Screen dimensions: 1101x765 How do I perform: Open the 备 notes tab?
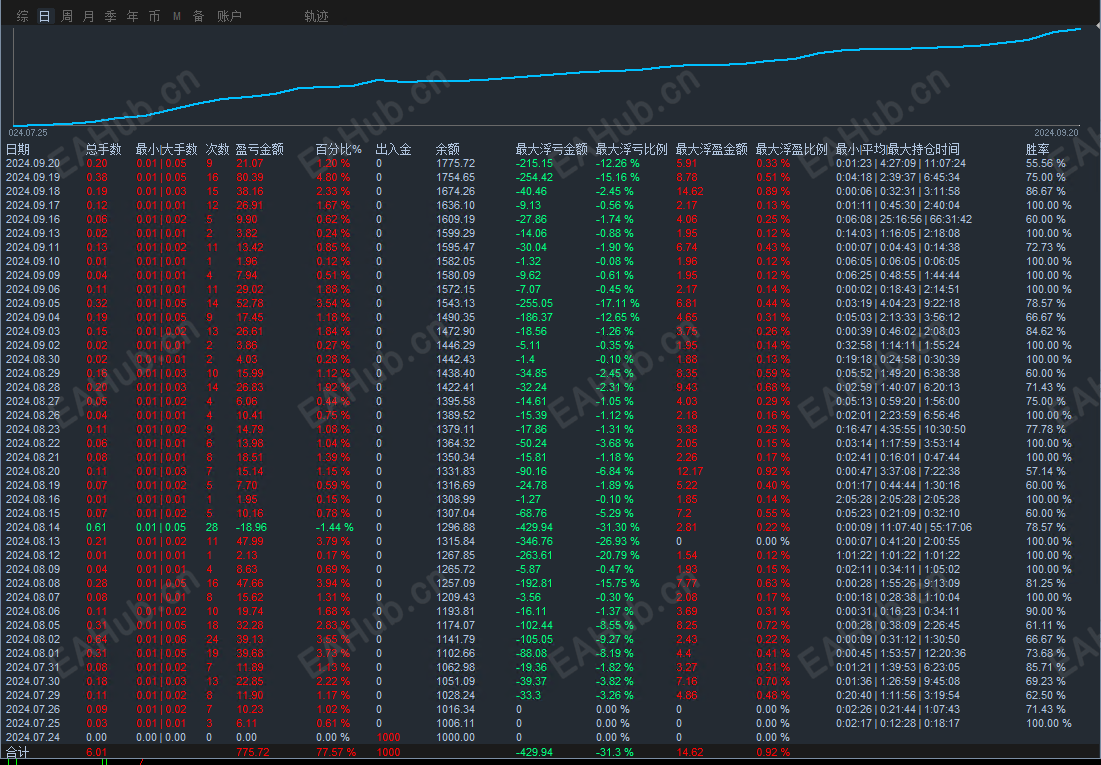coord(199,16)
